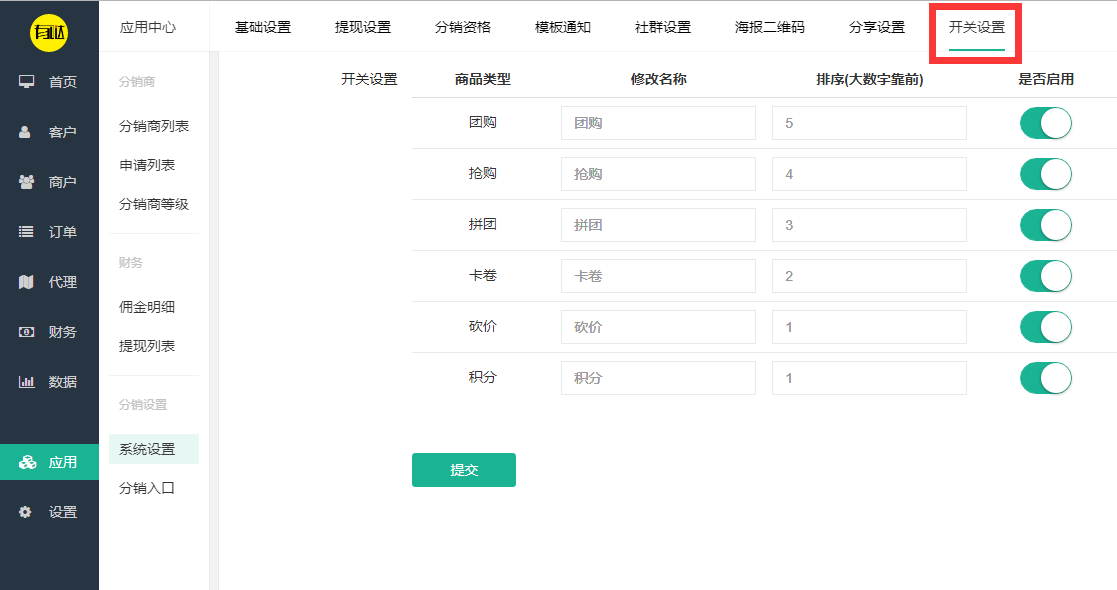This screenshot has width=1117, height=590.
Task: Click the 首页 monitor icon
Action: pyautogui.click(x=26, y=81)
